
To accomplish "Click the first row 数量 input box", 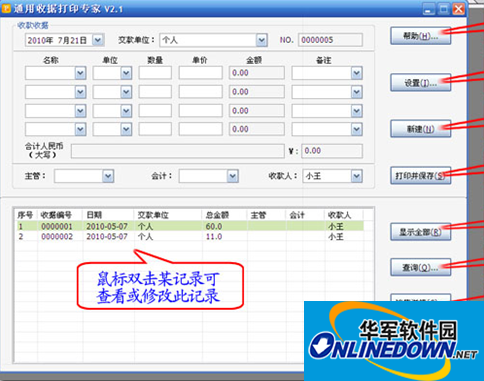I will pos(155,73).
